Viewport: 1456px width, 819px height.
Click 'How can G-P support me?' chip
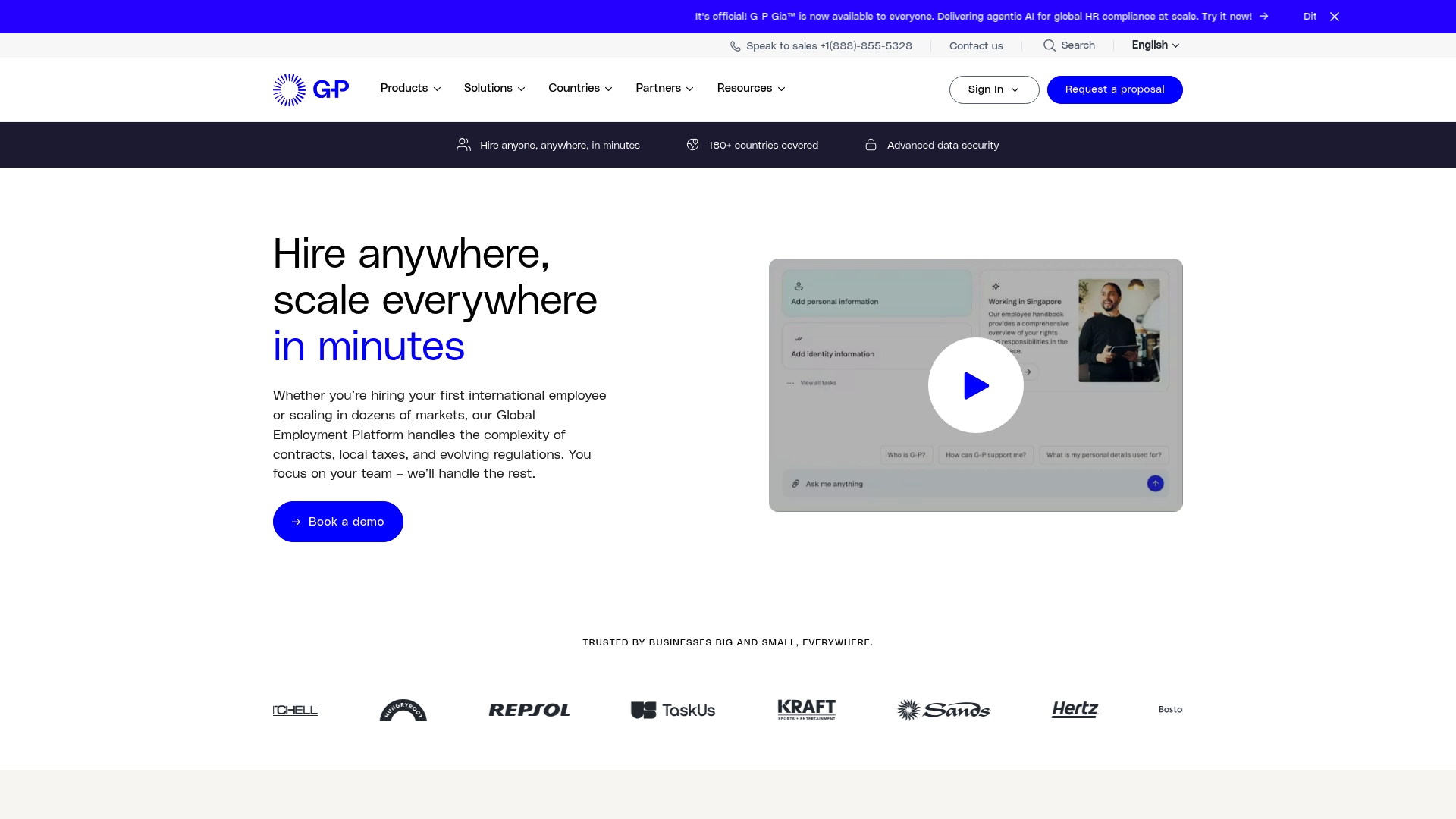point(986,455)
